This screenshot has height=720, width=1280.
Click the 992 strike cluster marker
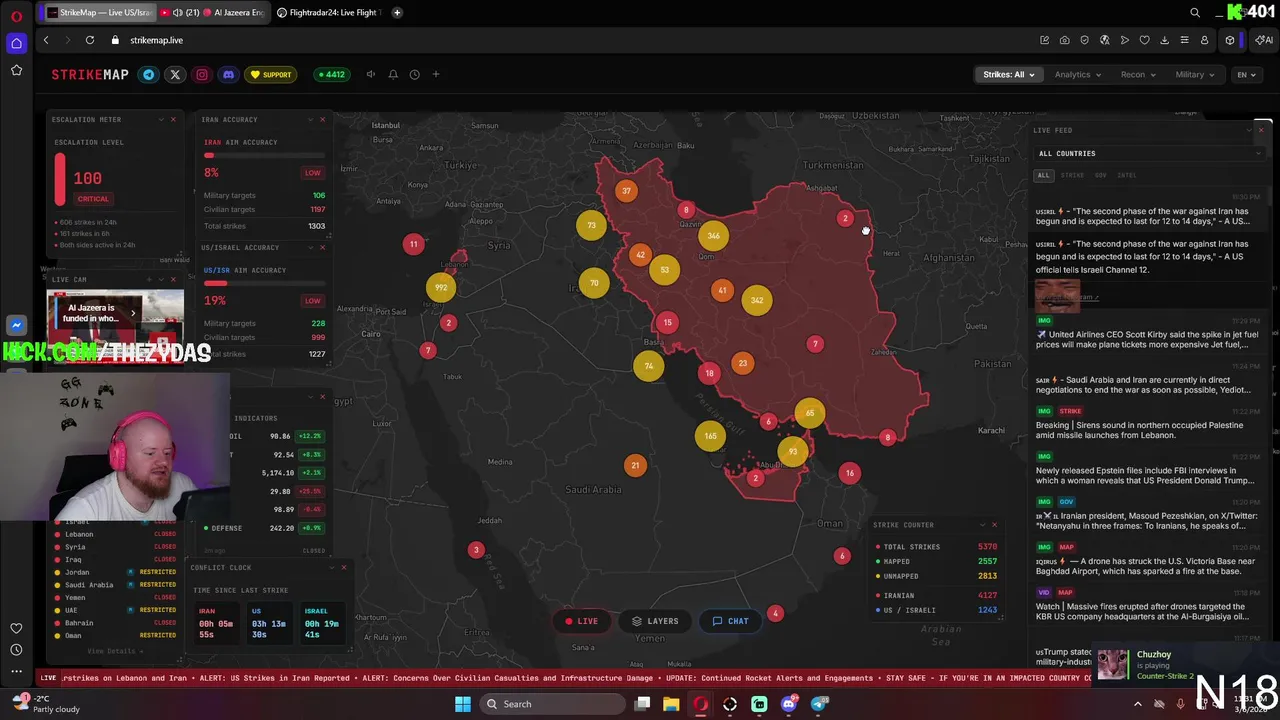tap(441, 288)
